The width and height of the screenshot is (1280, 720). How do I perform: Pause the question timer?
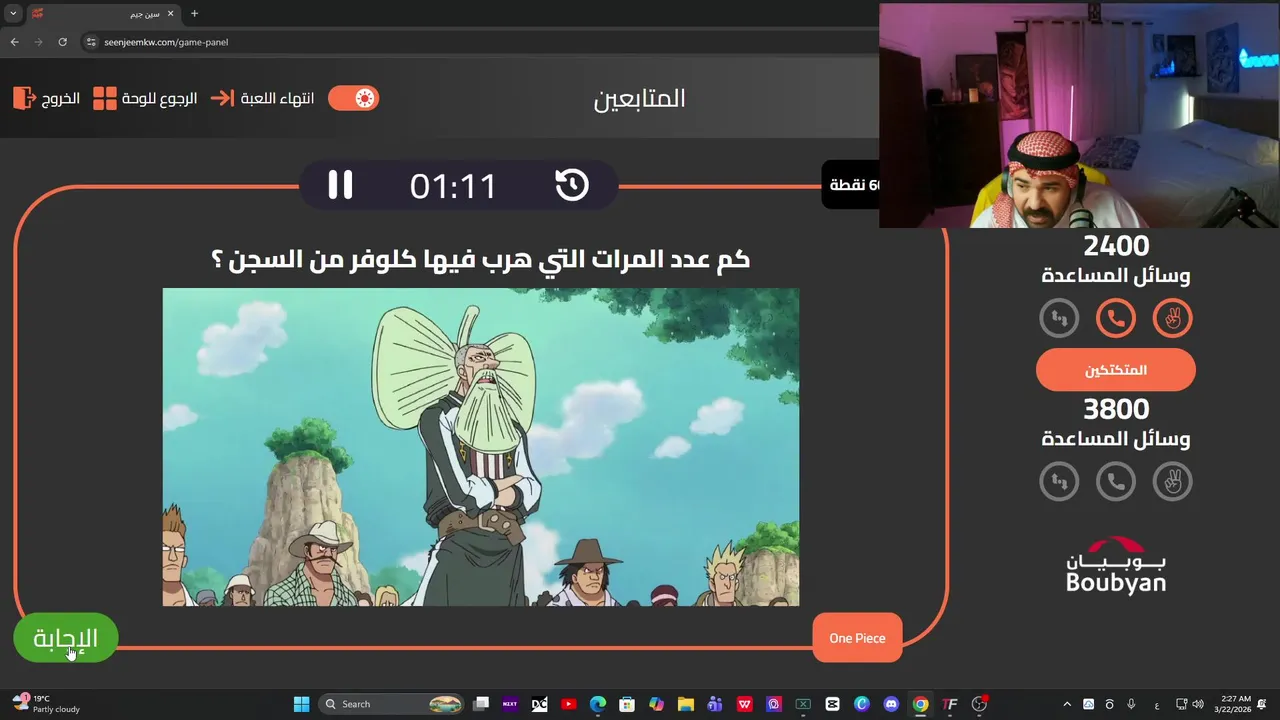pos(340,185)
